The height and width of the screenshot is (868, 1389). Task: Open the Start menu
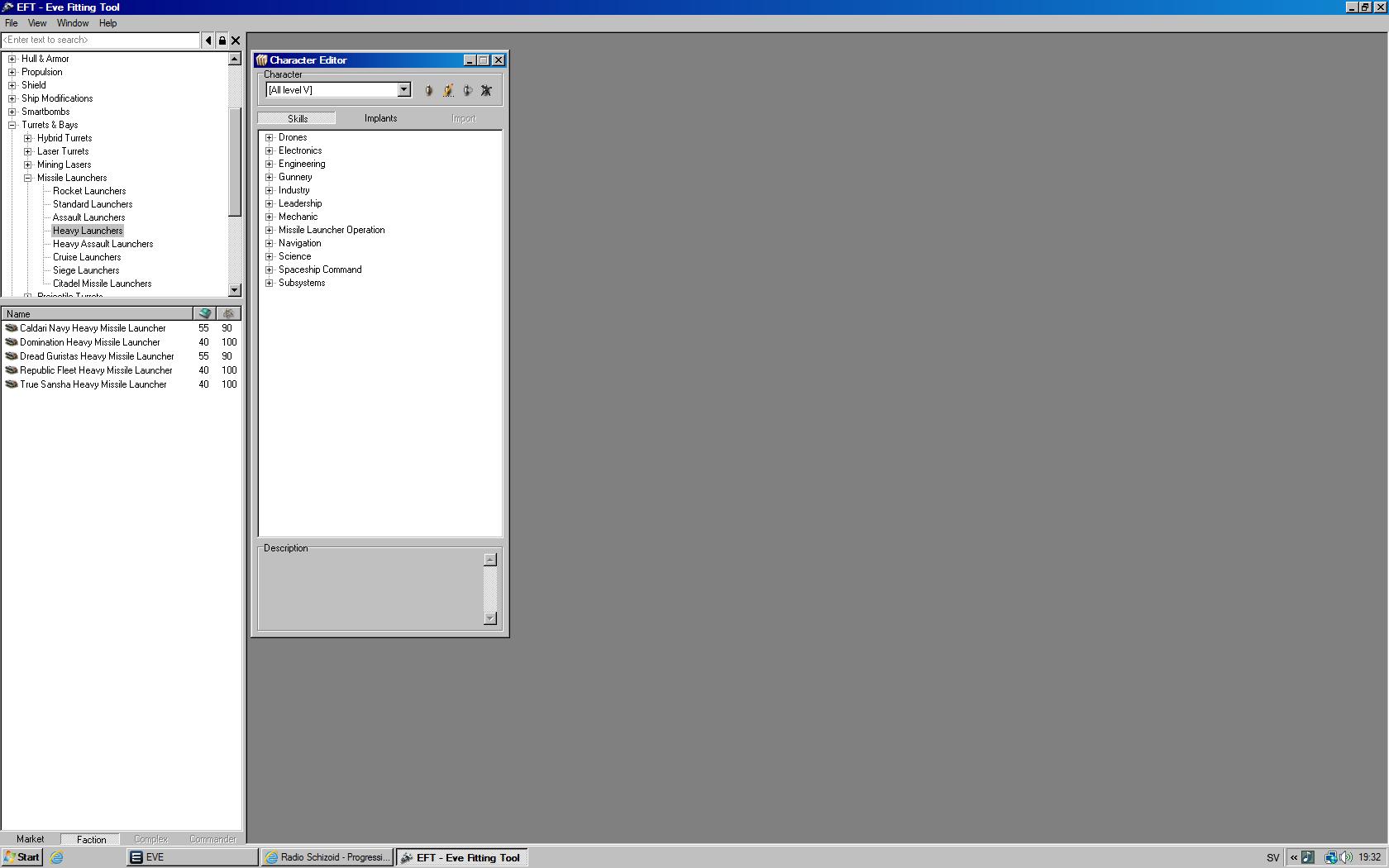click(x=22, y=857)
